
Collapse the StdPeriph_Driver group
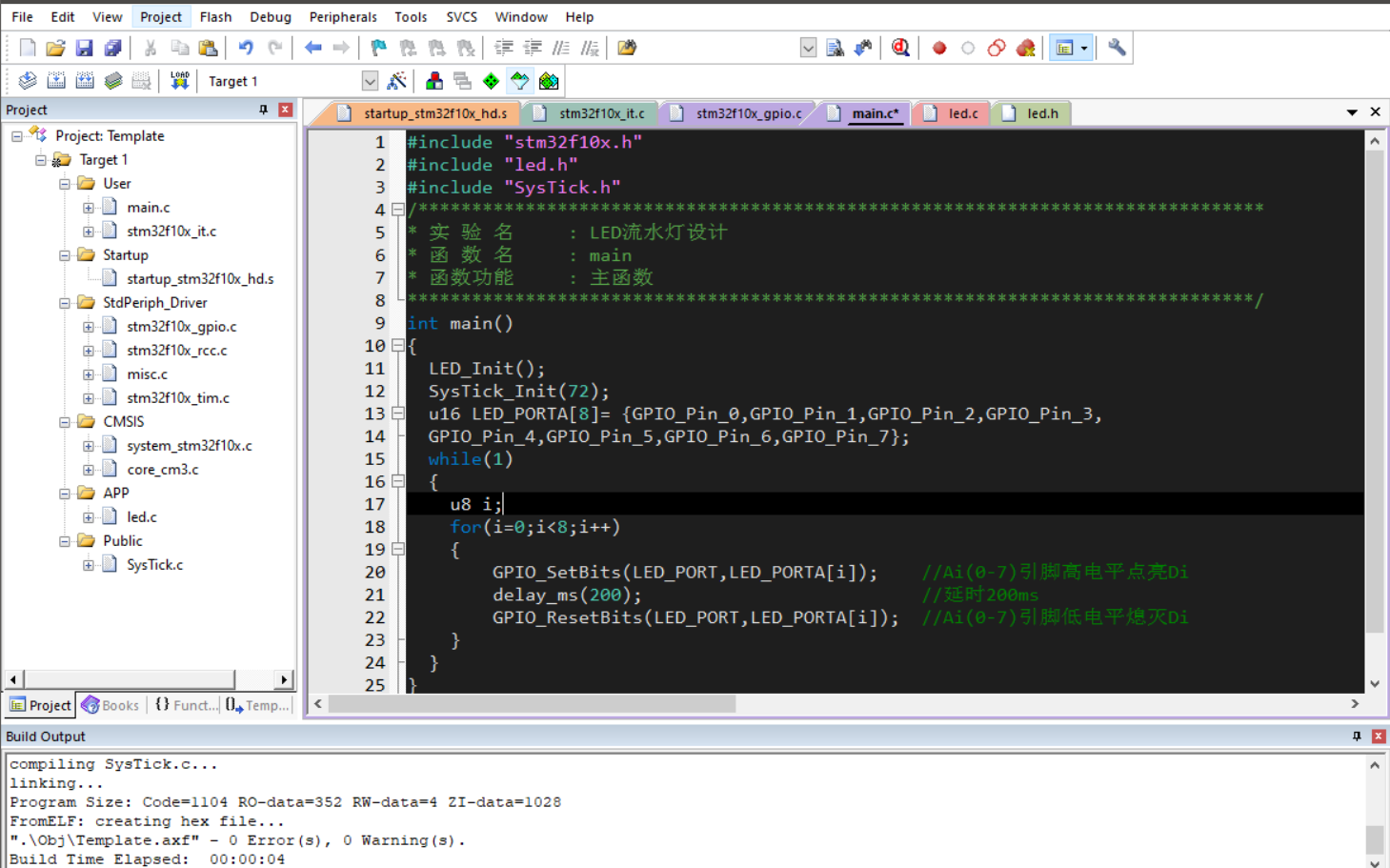[65, 303]
